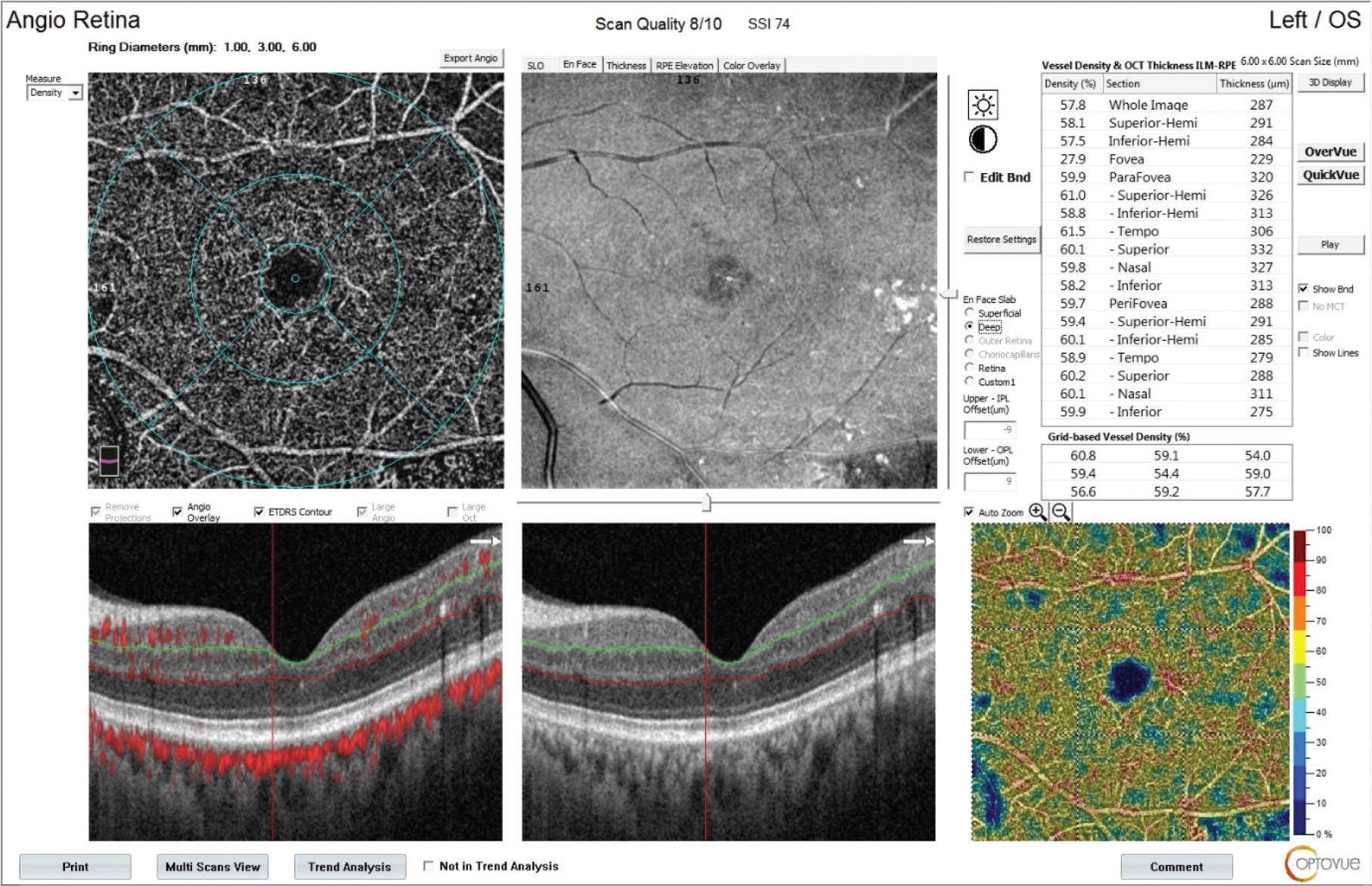The height and width of the screenshot is (886, 1372).
Task: Enable the Large Oct checkbox
Action: pos(452,512)
